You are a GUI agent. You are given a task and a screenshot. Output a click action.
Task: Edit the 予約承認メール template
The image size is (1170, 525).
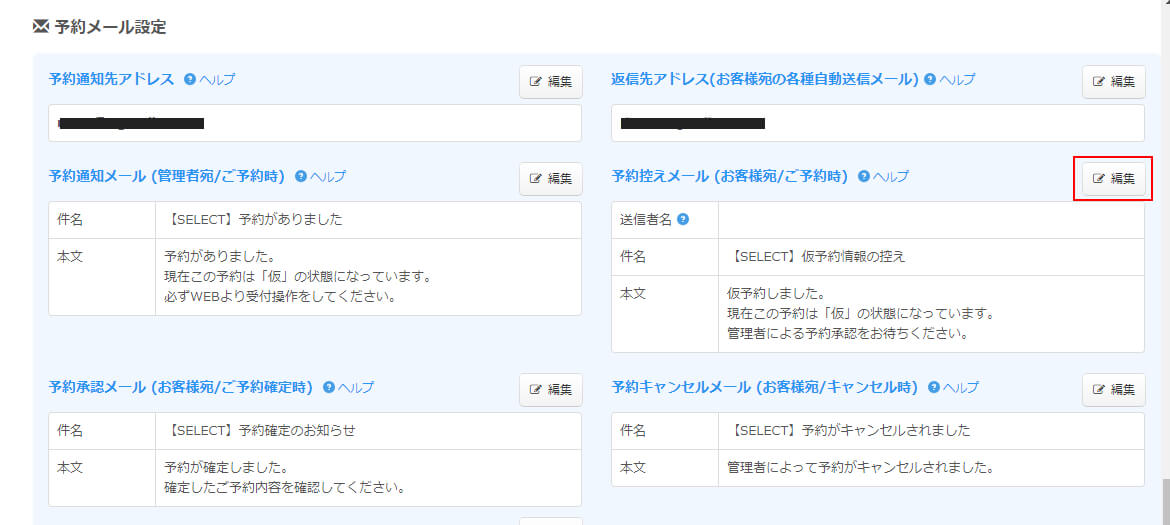pos(550,390)
